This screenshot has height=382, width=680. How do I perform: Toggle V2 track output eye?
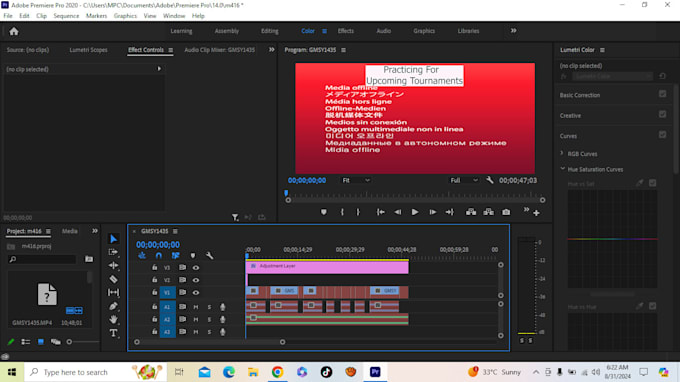click(x=196, y=280)
